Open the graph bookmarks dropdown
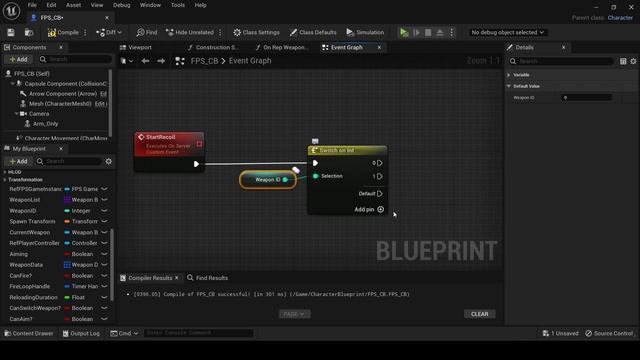 (x=127, y=61)
